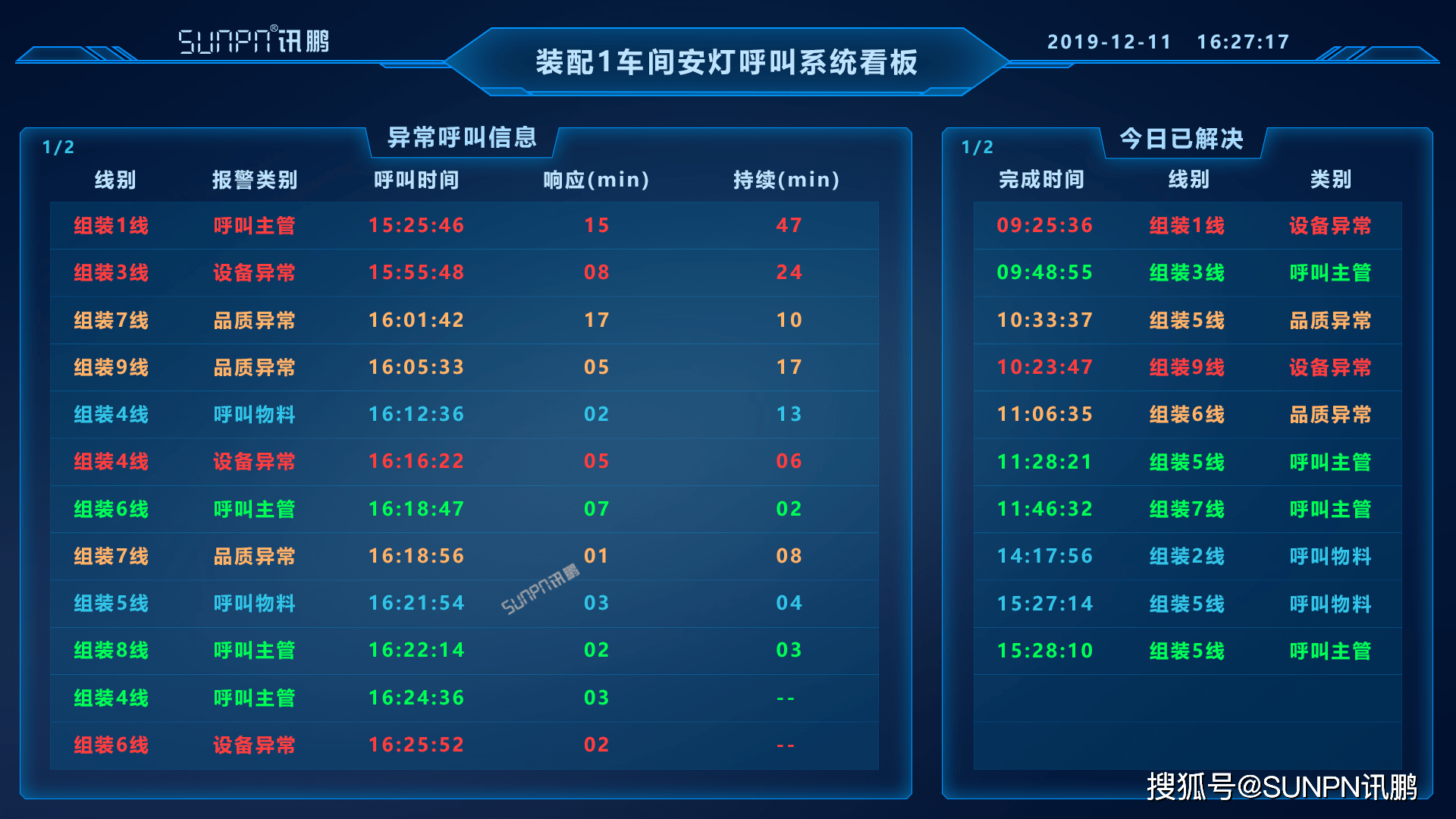Click the duration value 47
The width and height of the screenshot is (1456, 819).
click(x=789, y=225)
